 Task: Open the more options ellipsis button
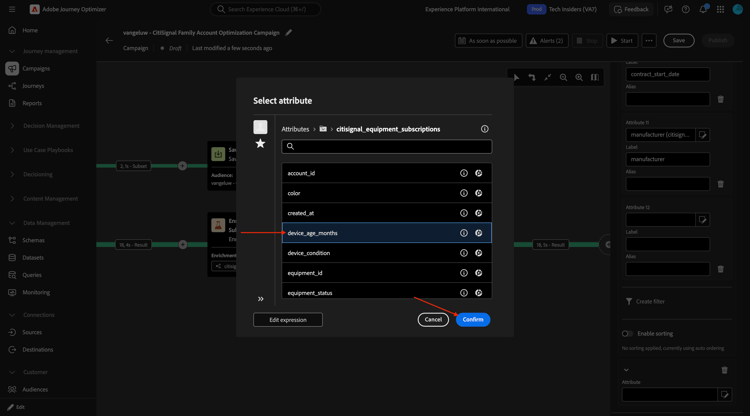click(649, 41)
